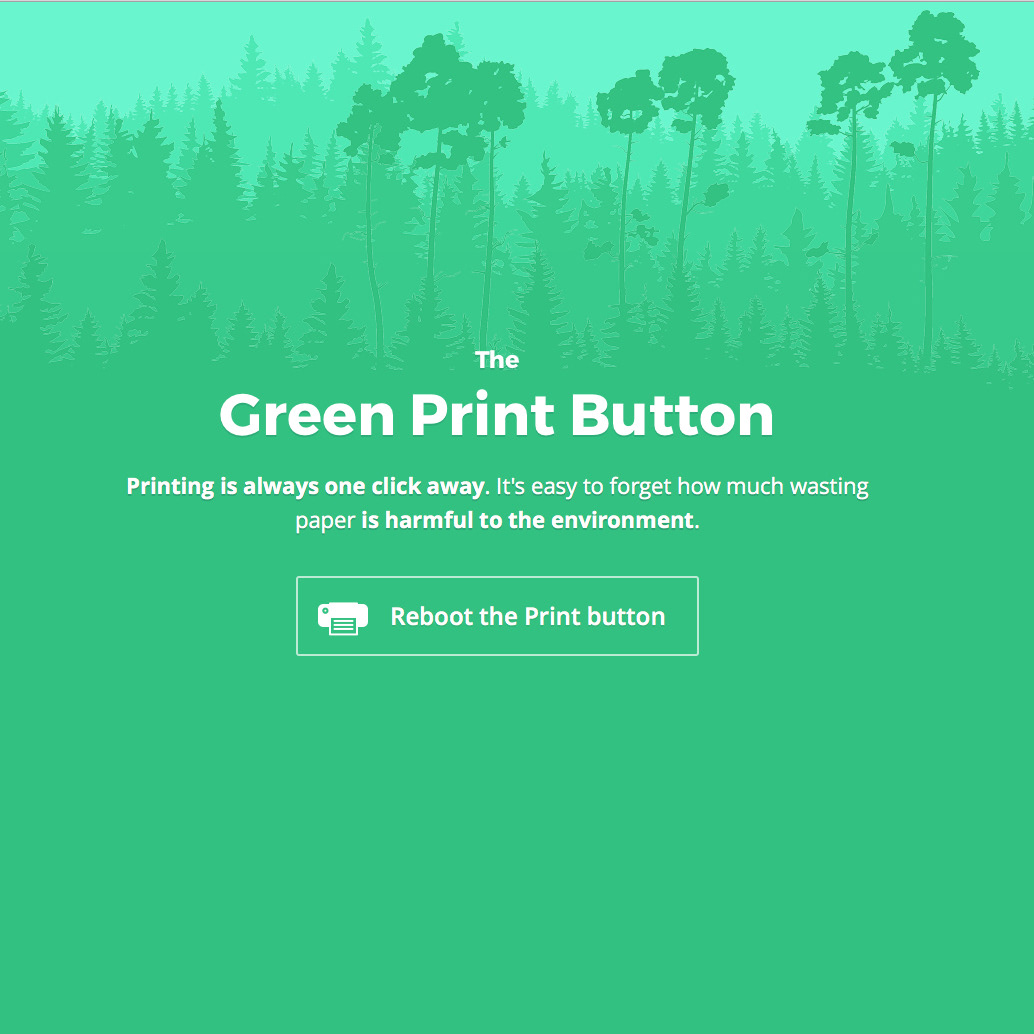Click the words "Print button" on the outlined button

595,617
